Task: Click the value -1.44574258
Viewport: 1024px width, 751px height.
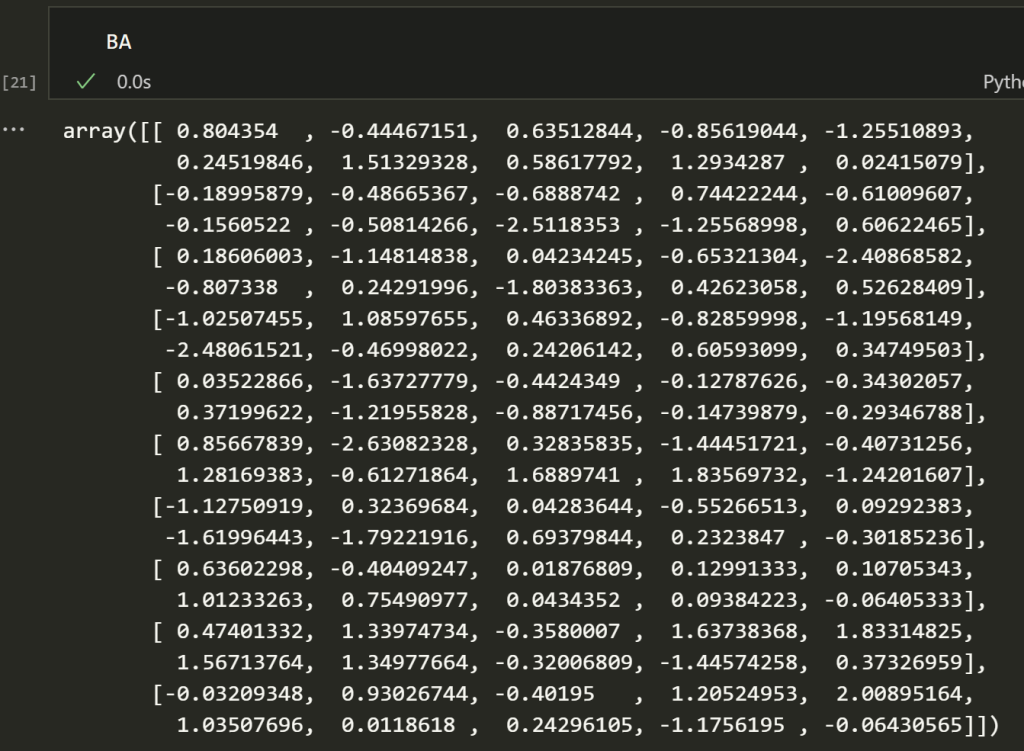Action: (729, 664)
